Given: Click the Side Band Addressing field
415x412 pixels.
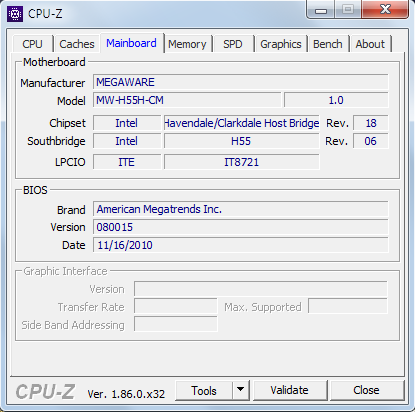Looking at the screenshot, I should 176,324.
